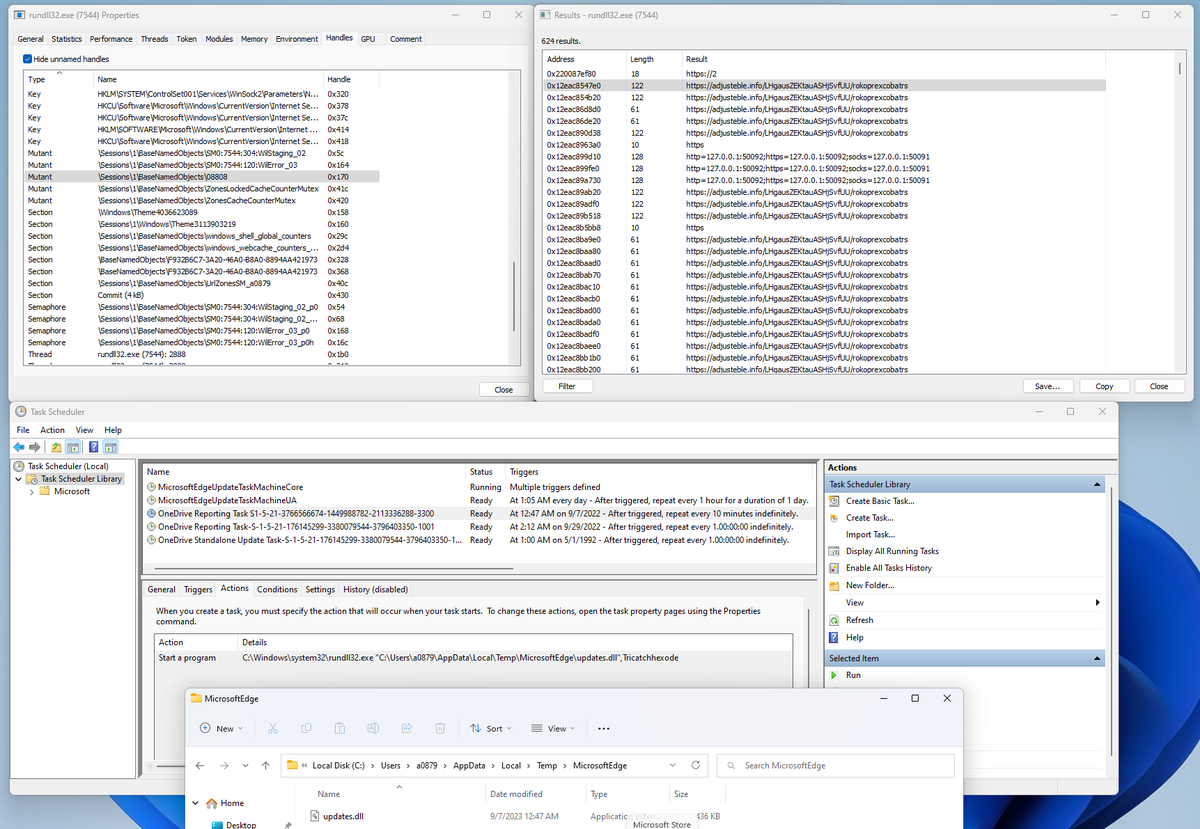
Task: Collapse the Task Scheduler Library section in Actions pane
Action: click(1099, 484)
